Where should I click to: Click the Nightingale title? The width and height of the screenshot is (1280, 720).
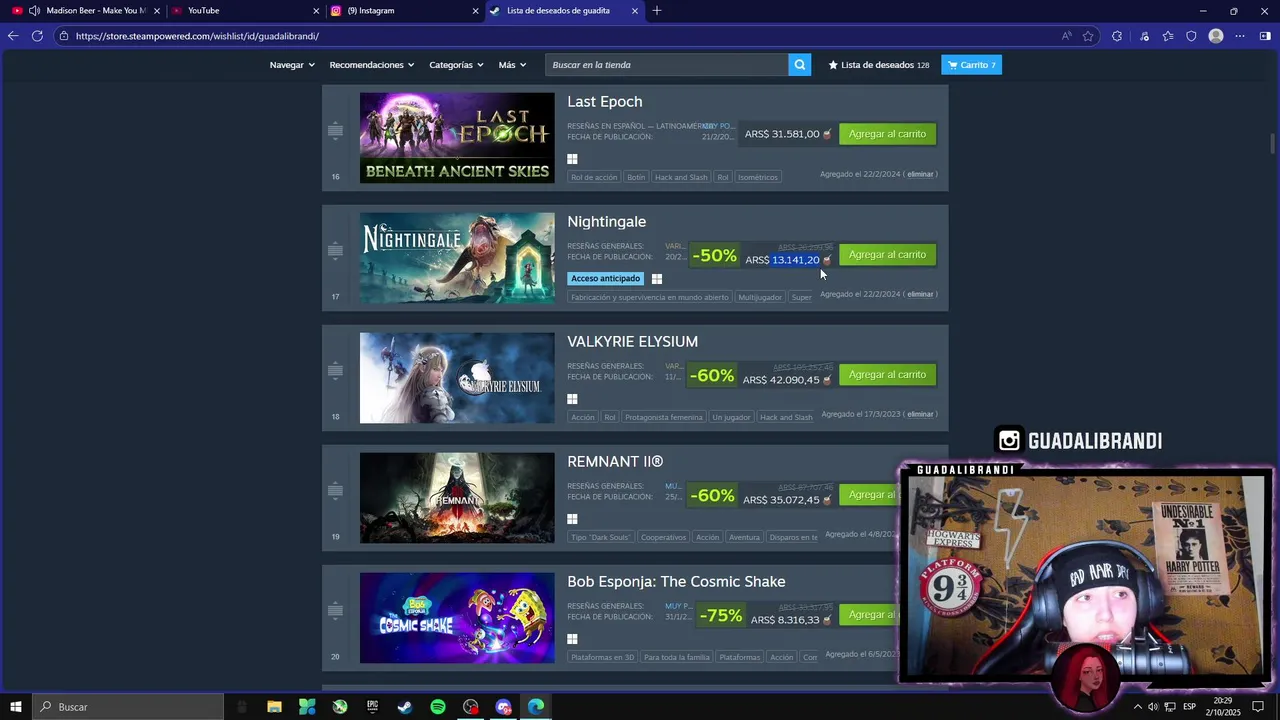tap(607, 222)
